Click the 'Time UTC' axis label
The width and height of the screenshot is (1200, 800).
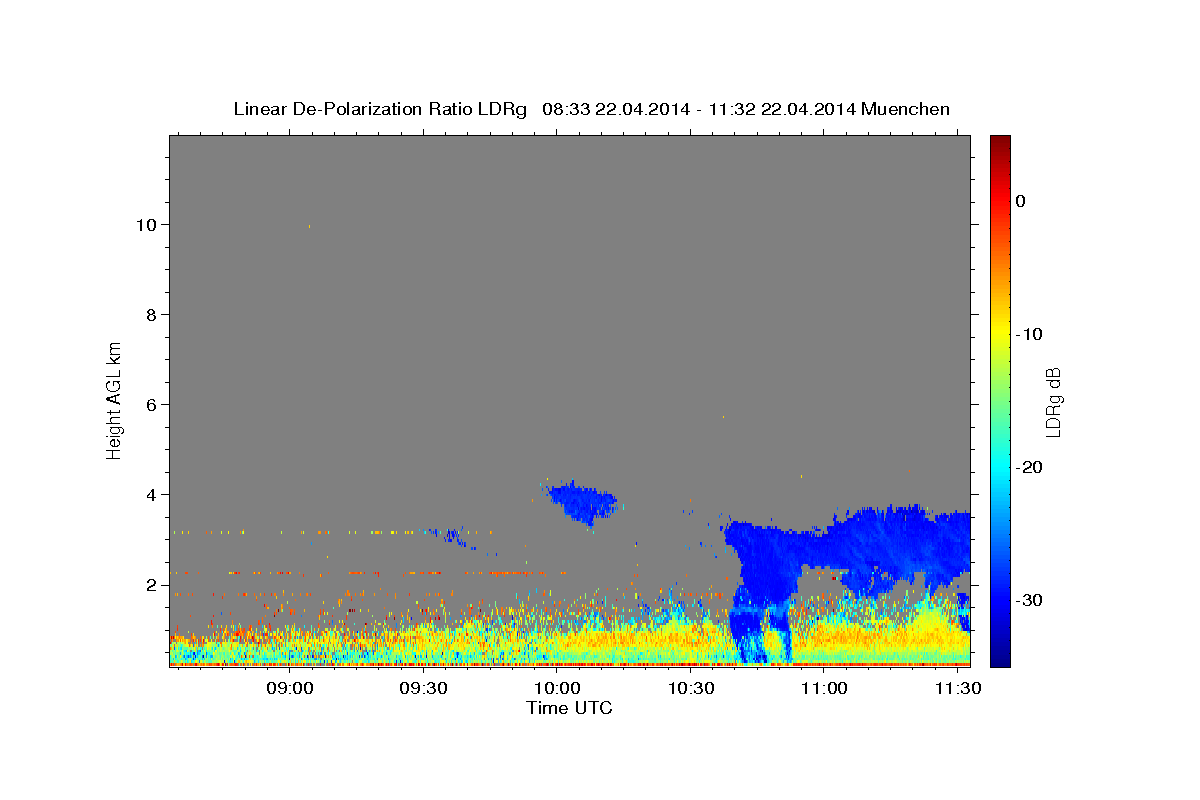coord(569,708)
